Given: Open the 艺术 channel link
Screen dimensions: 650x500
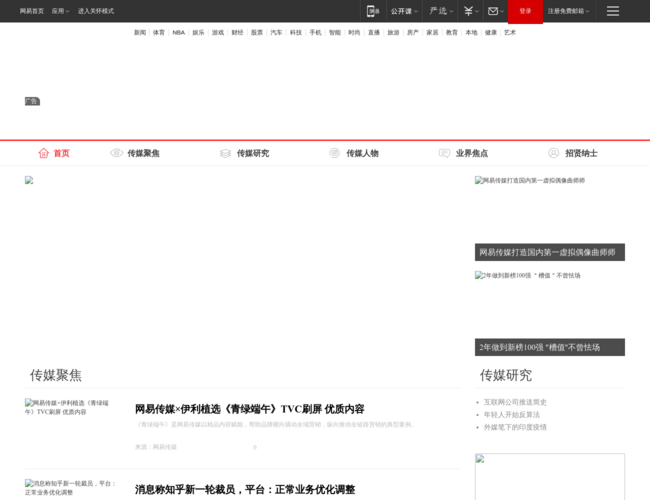Looking at the screenshot, I should tap(510, 32).
